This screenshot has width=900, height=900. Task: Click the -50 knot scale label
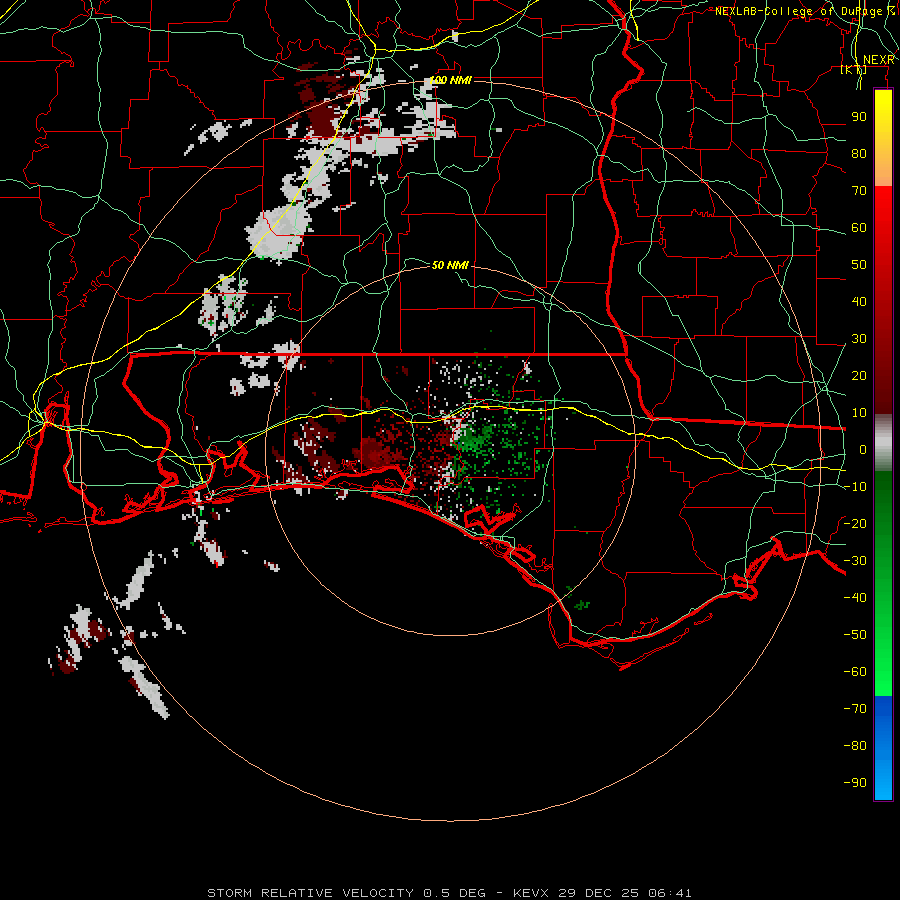point(855,635)
